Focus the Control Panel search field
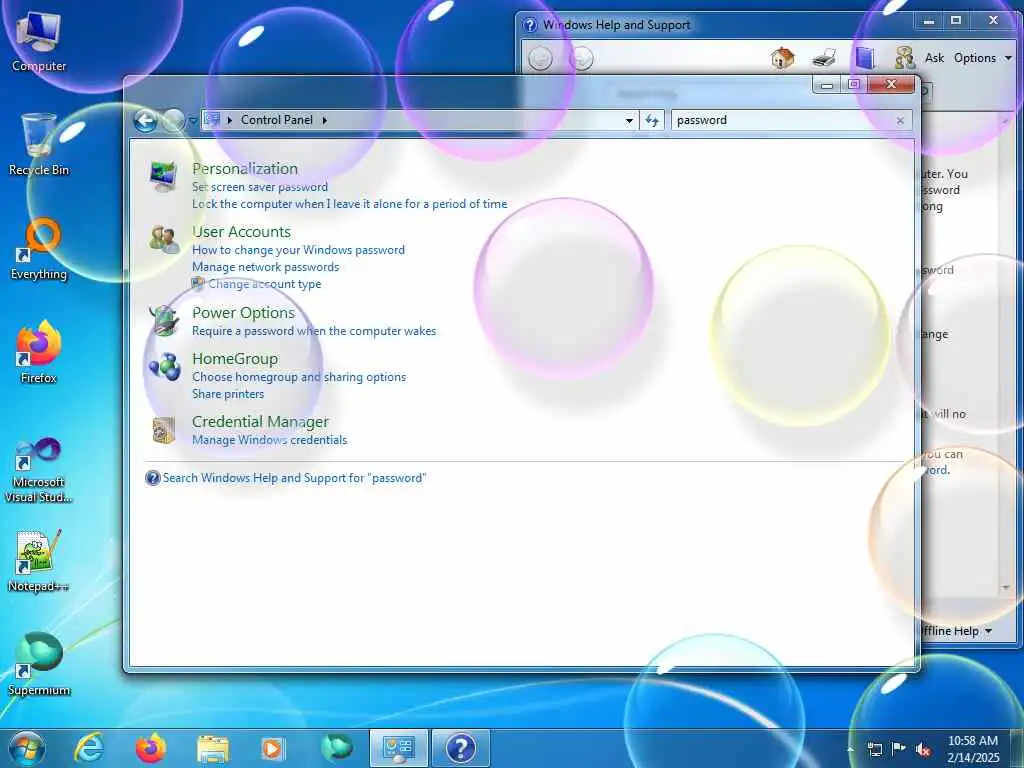This screenshot has width=1024, height=768. (x=782, y=120)
